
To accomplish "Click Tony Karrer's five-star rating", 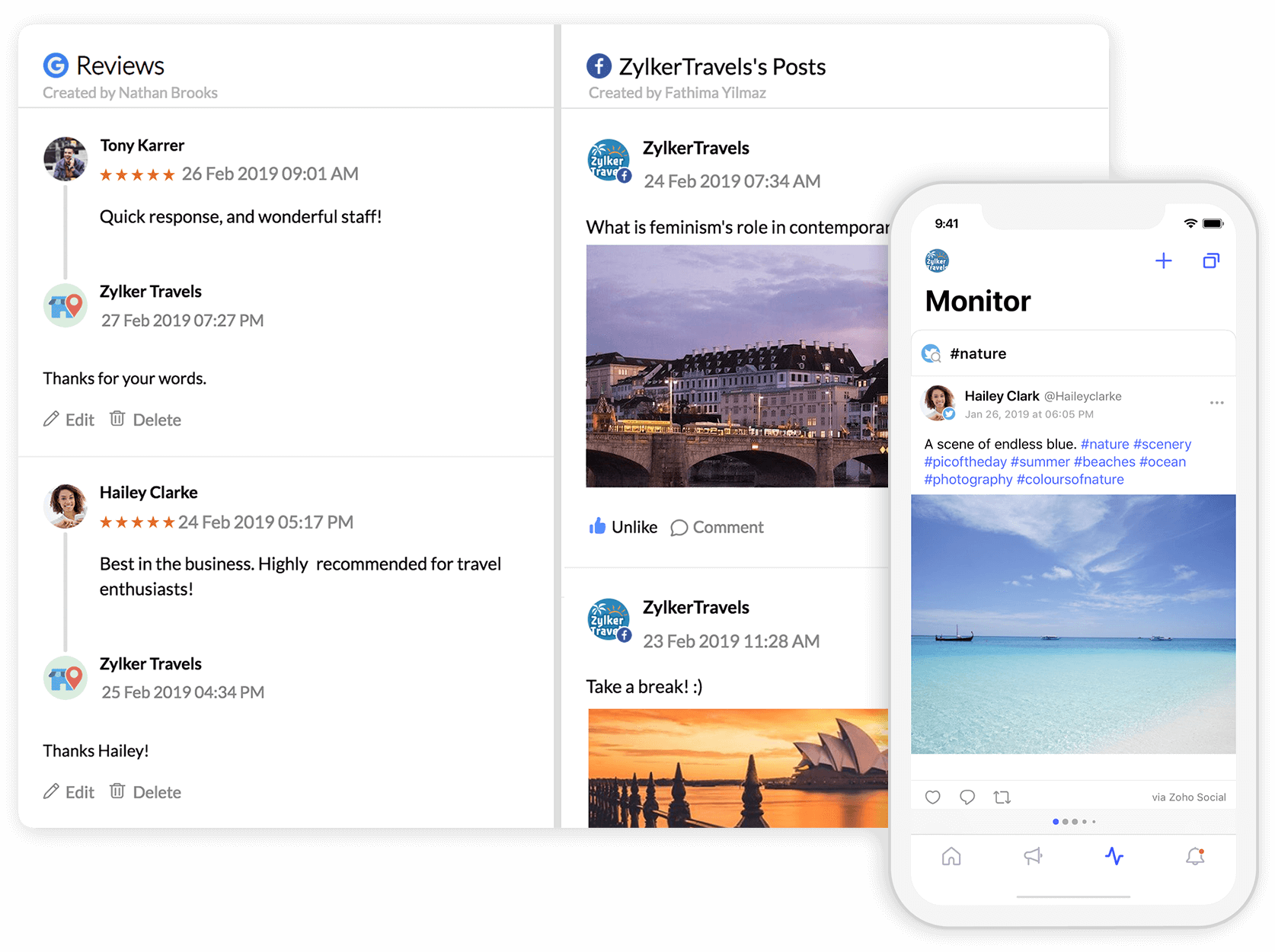I will pos(138,174).
